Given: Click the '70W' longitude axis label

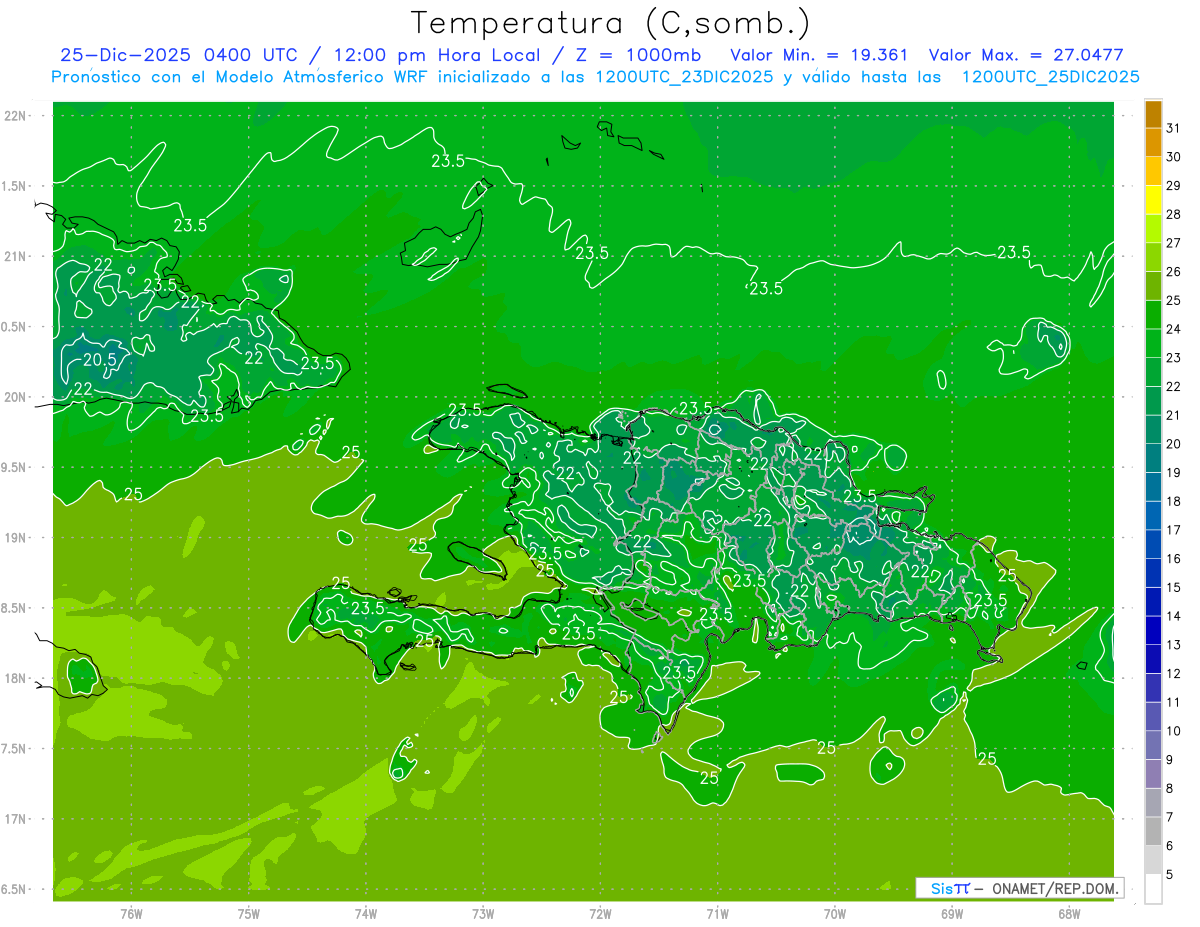Looking at the screenshot, I should coord(835,913).
